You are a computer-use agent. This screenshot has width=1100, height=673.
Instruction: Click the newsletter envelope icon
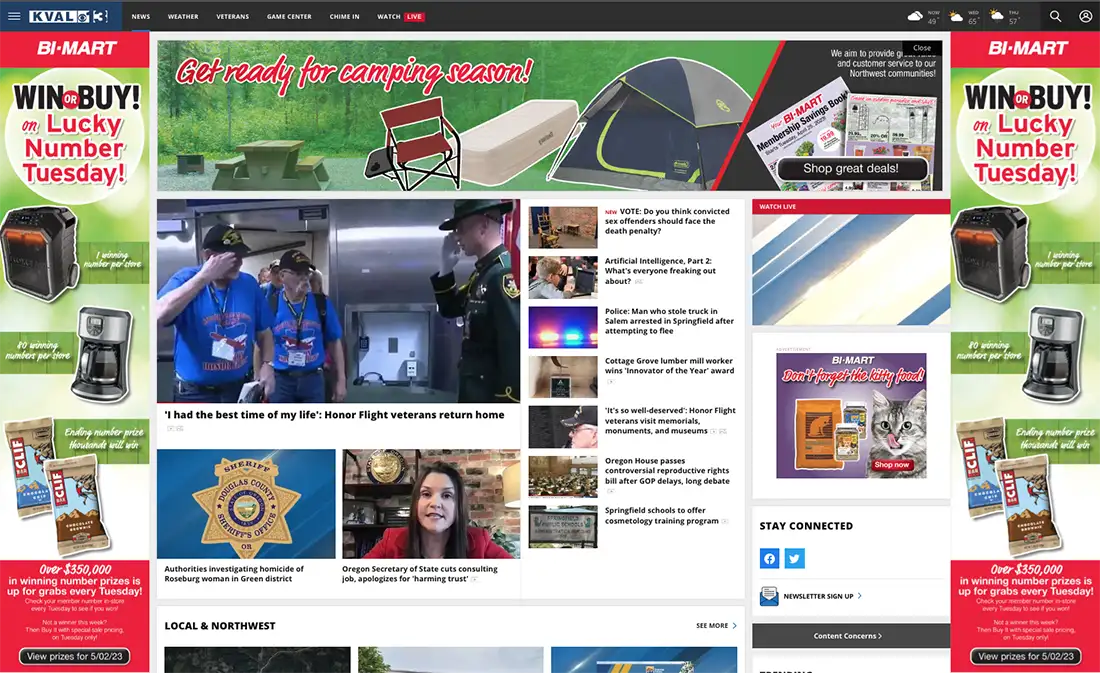[x=769, y=597]
